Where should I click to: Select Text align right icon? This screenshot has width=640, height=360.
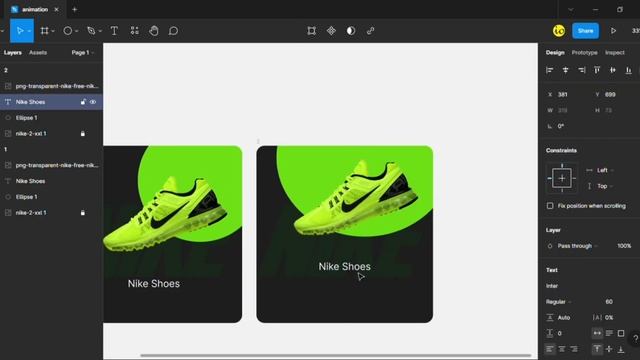[574, 349]
